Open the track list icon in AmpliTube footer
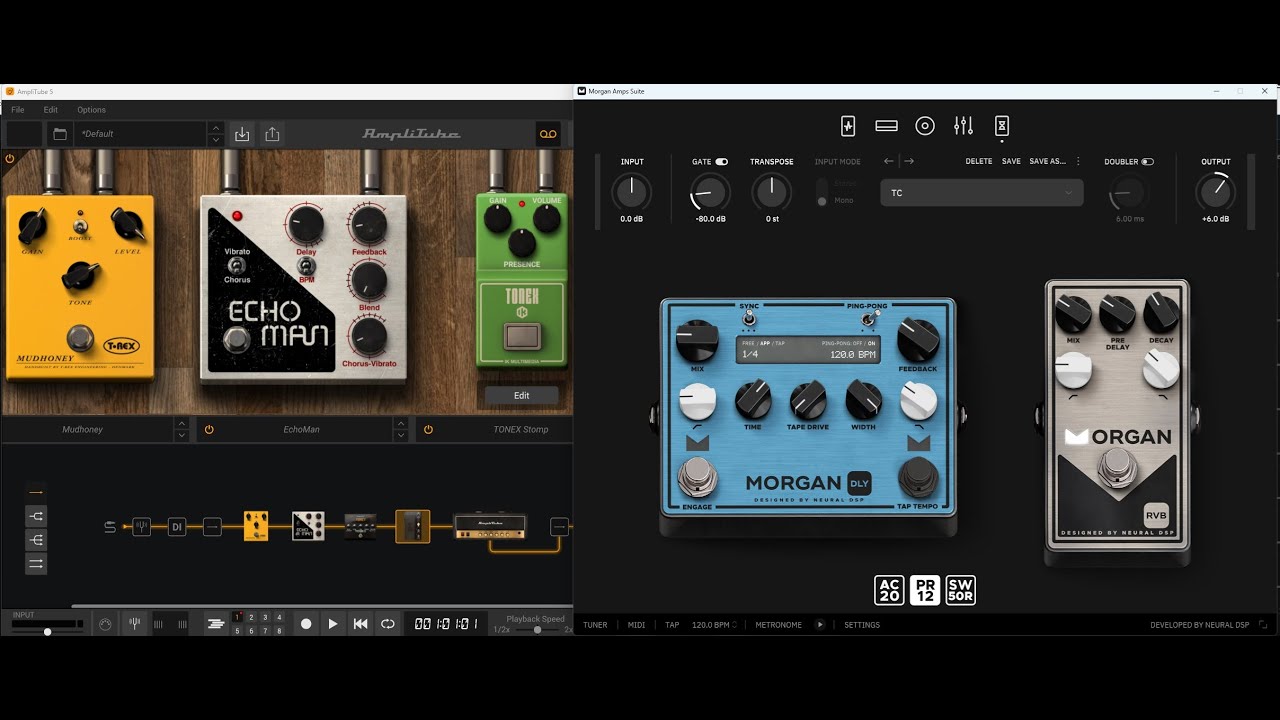The height and width of the screenshot is (720, 1280). pos(216,624)
